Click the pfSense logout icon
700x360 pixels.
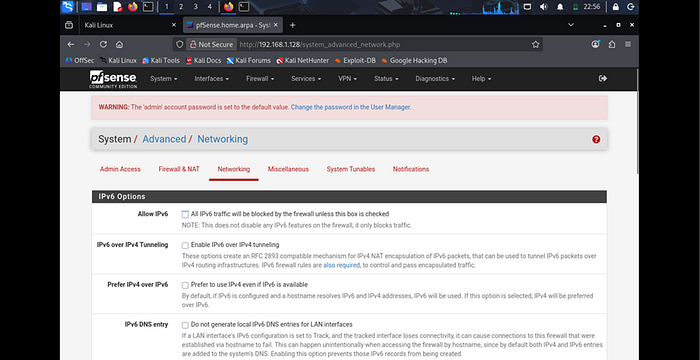[603, 79]
